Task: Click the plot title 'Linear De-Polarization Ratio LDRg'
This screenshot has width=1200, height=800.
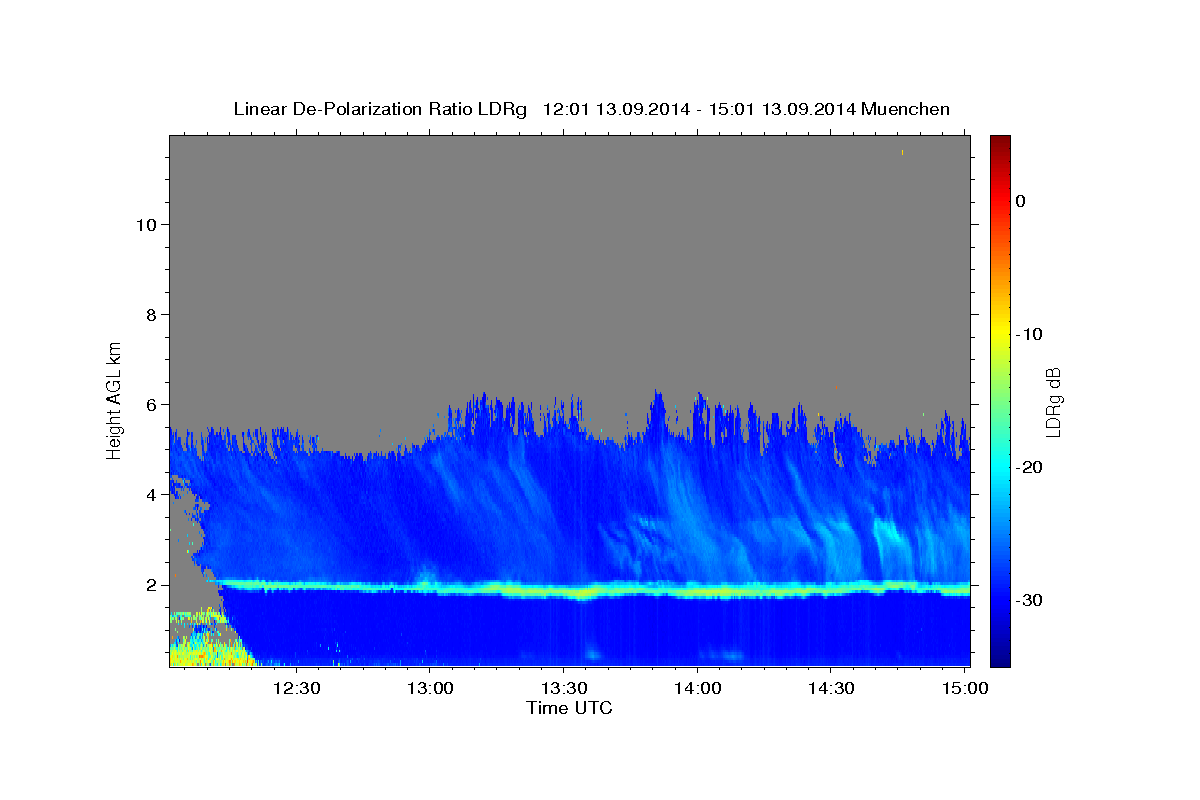Action: click(380, 109)
